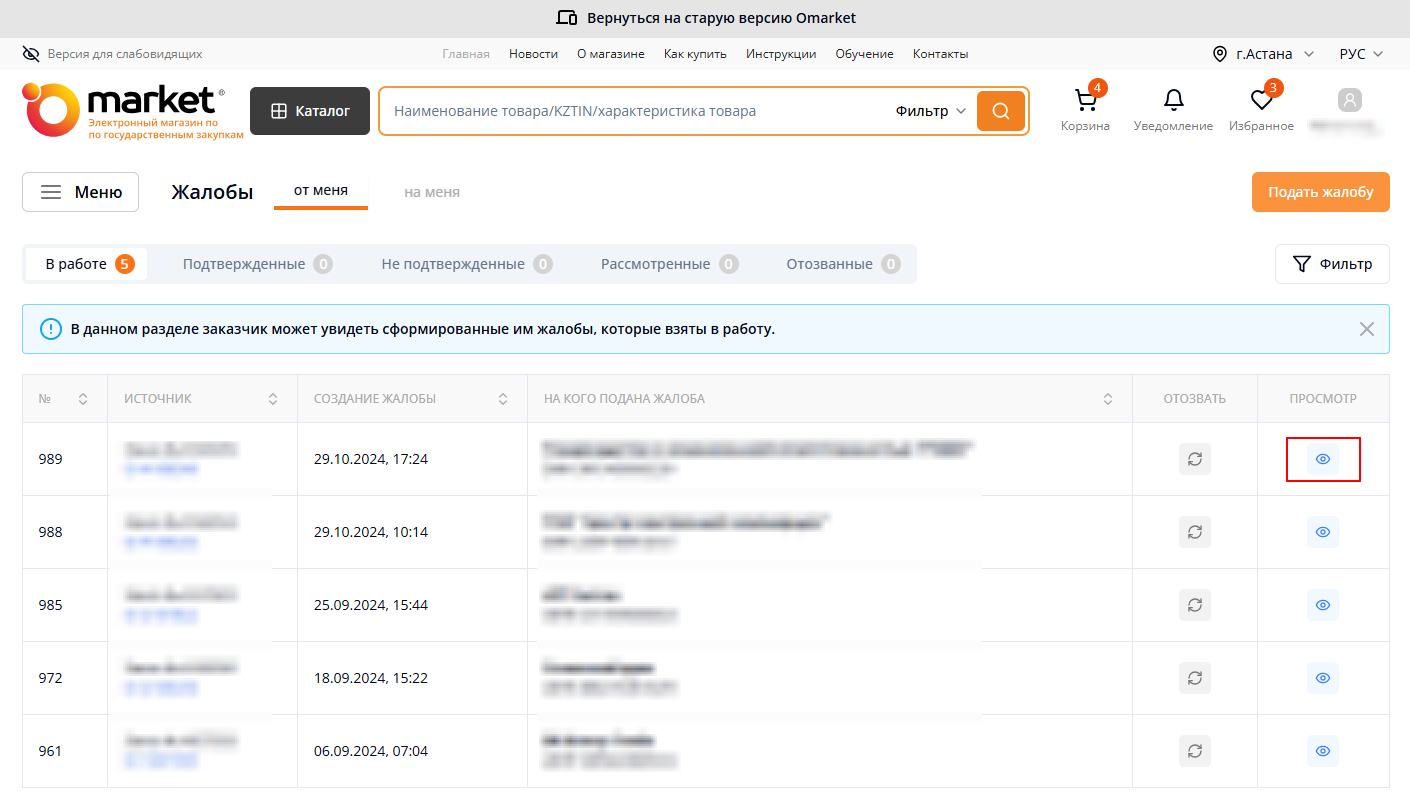Open the РУС language dropdown

point(1361,54)
